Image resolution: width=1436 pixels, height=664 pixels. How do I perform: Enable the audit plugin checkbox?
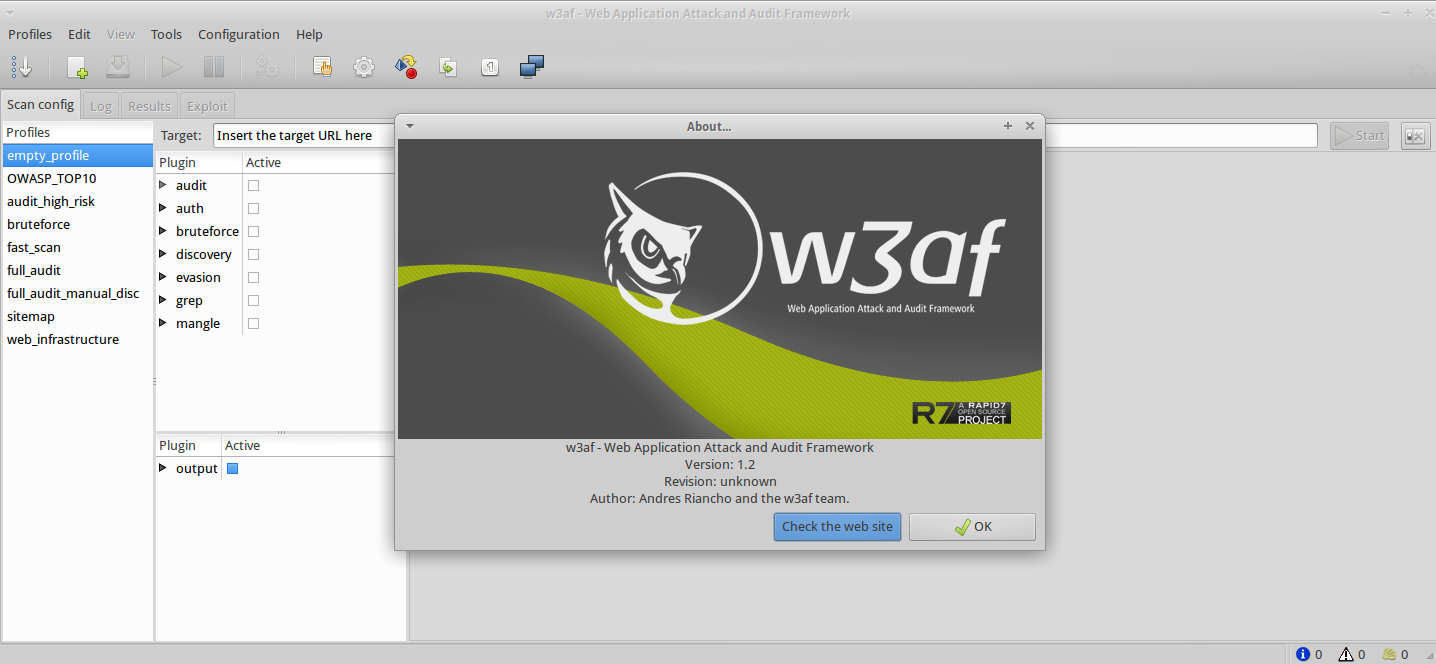(x=253, y=185)
